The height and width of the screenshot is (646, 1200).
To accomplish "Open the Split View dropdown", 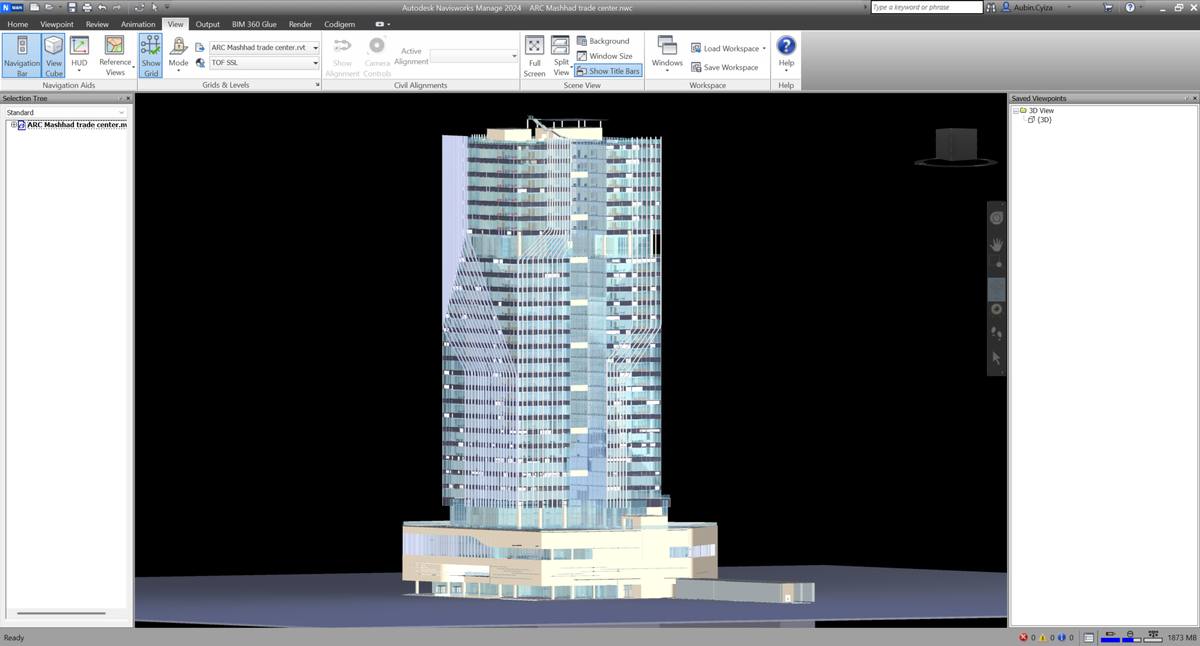I will point(561,56).
